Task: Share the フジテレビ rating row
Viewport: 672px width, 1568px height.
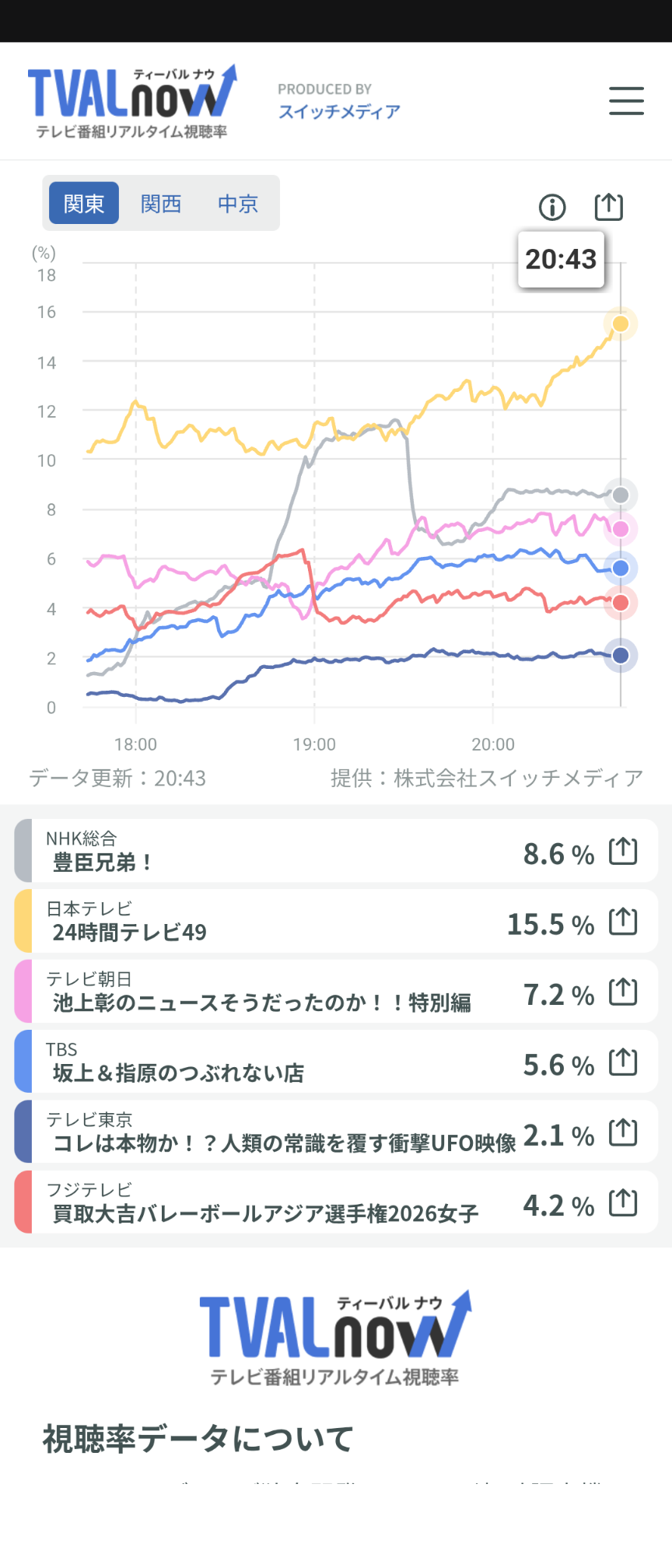Action: pyautogui.click(x=623, y=1202)
